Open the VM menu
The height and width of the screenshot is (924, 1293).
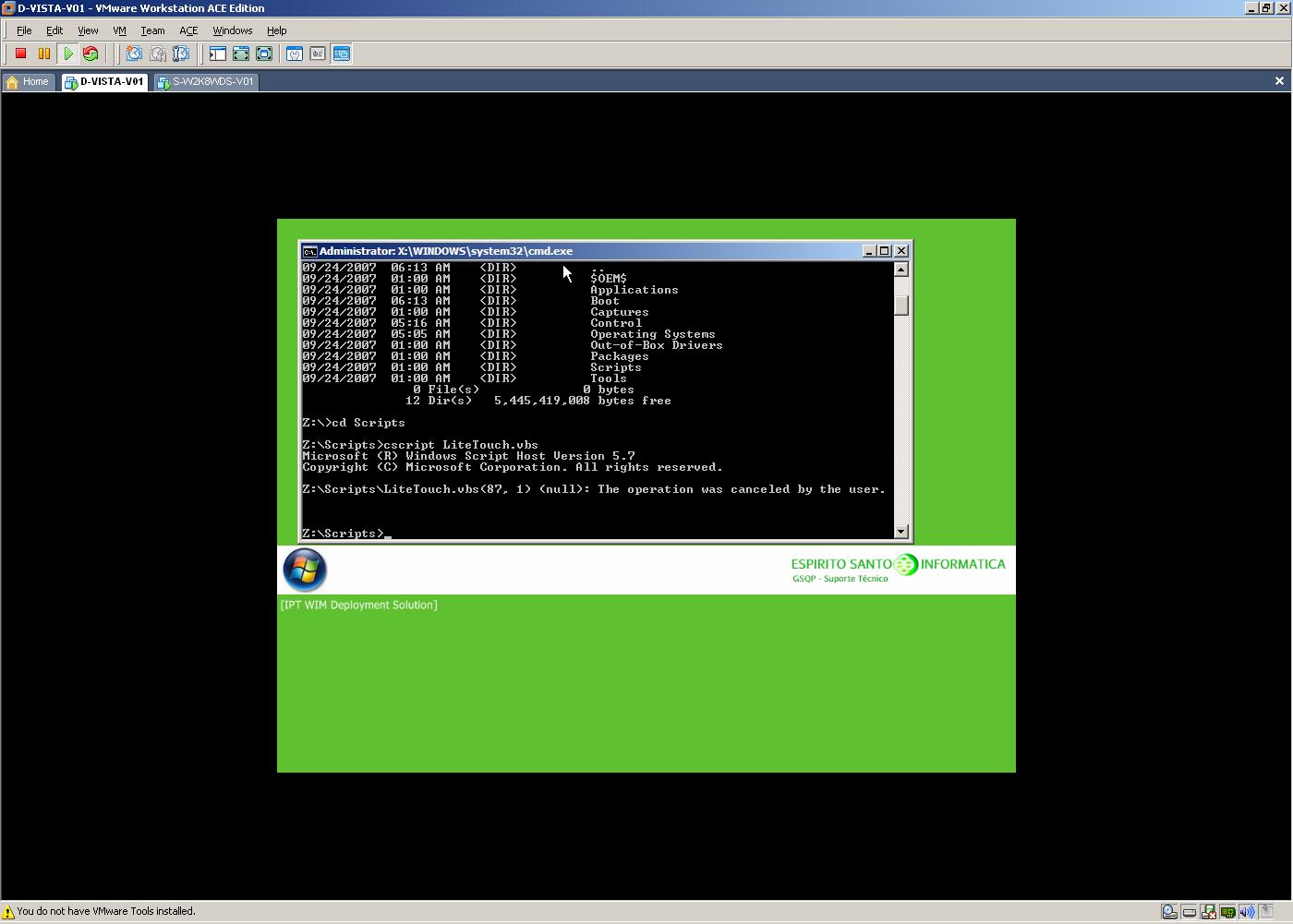[x=119, y=30]
